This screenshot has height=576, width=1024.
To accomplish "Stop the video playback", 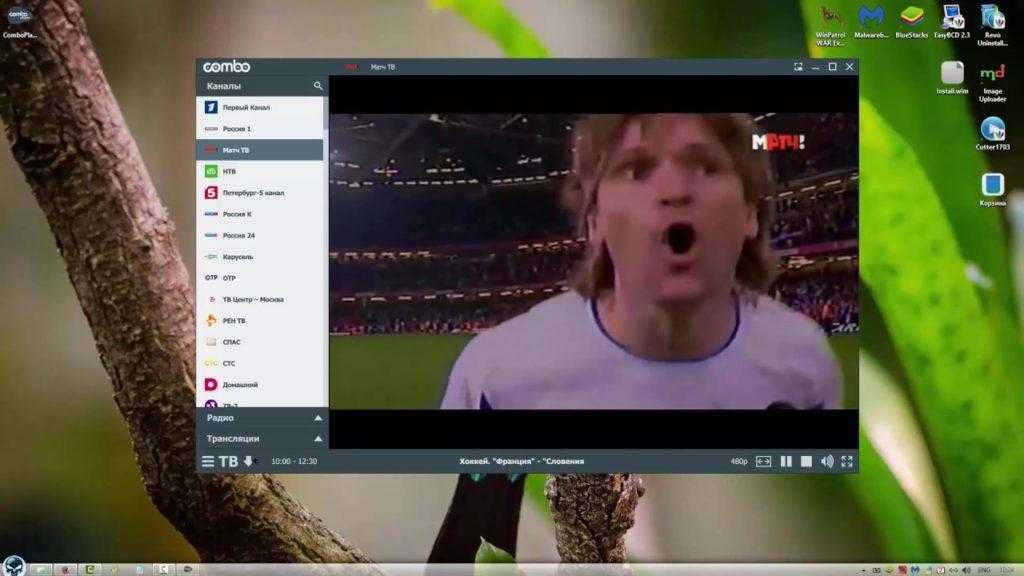I will pyautogui.click(x=806, y=461).
